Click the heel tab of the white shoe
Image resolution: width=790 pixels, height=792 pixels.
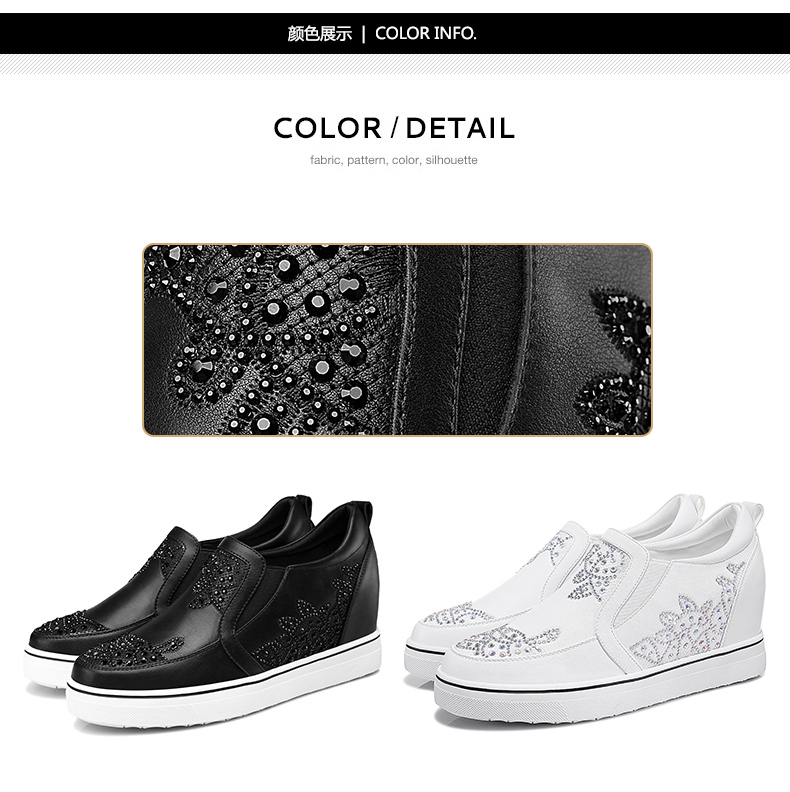pyautogui.click(x=754, y=518)
